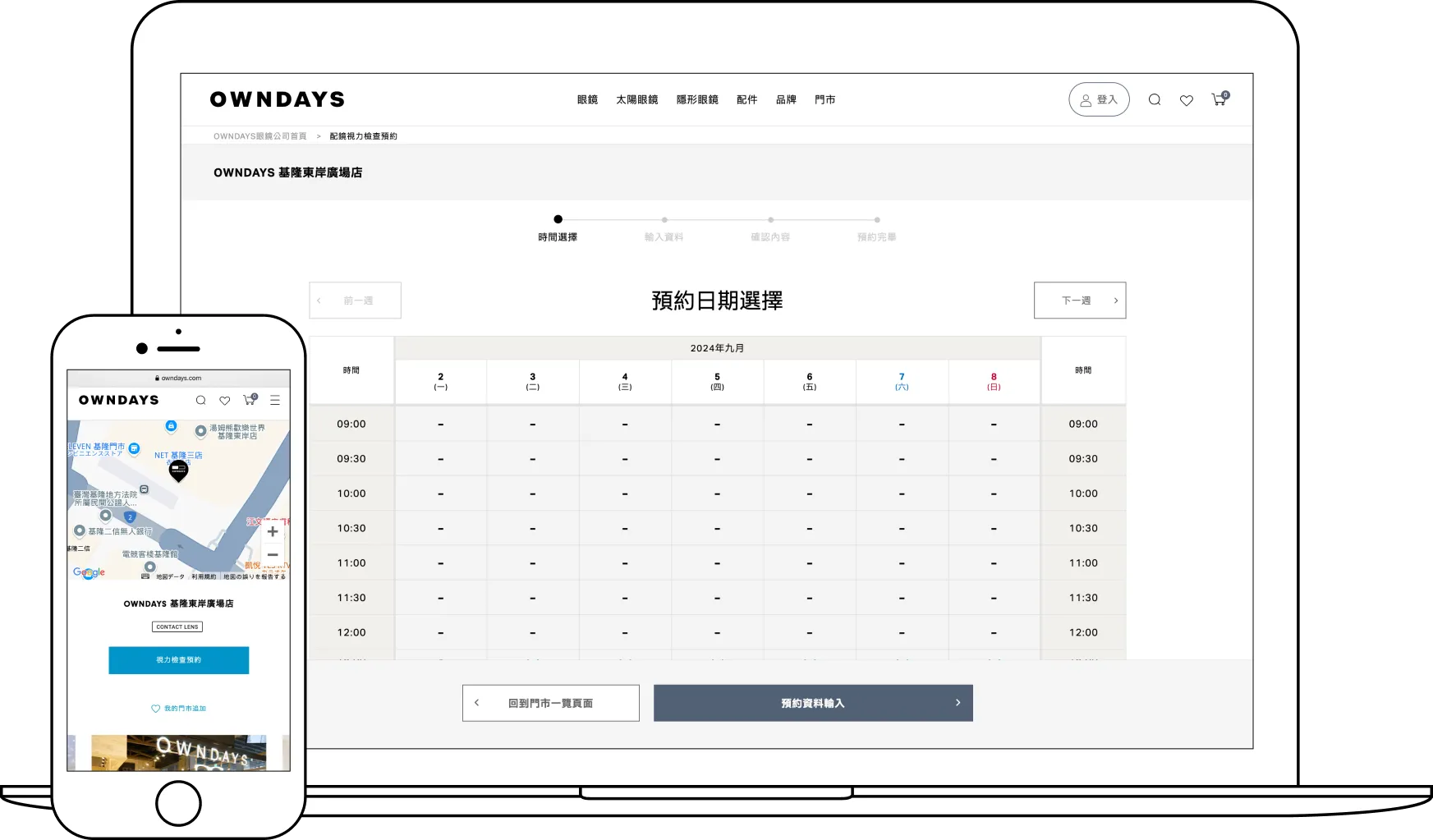Image resolution: width=1433 pixels, height=840 pixels.
Task: Go to next week with 下一週
Action: point(1079,301)
